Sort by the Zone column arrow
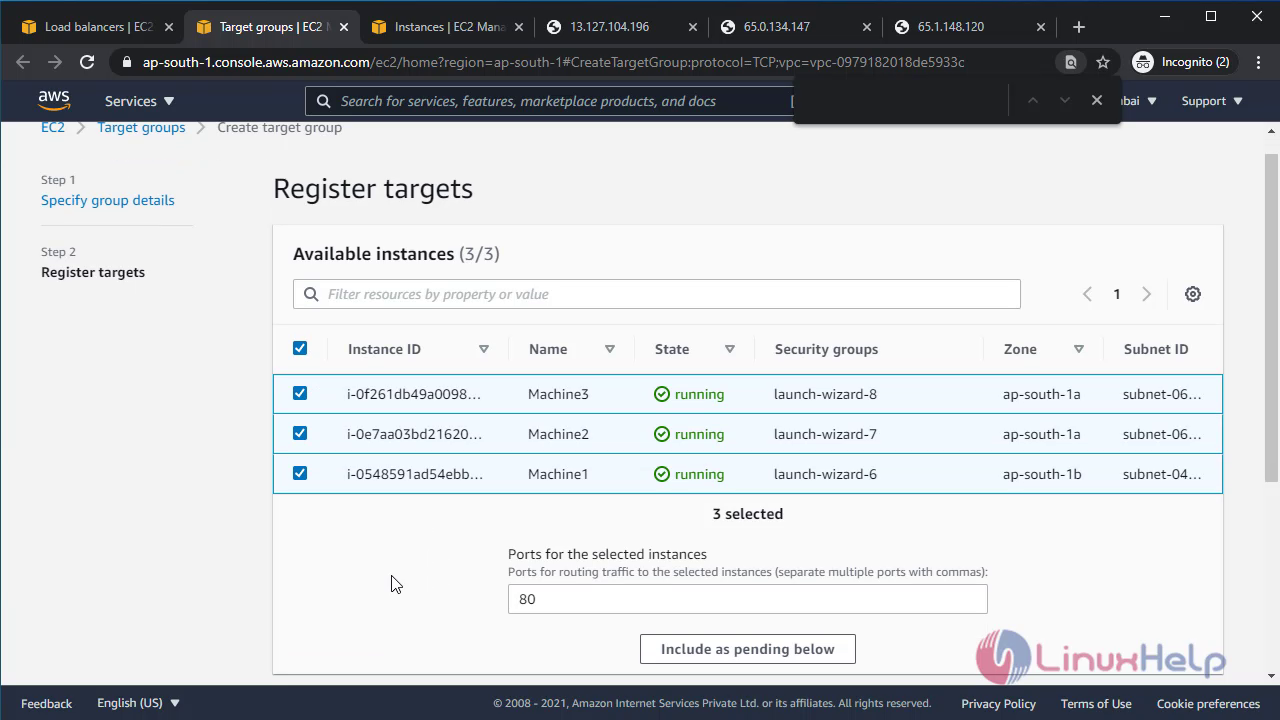 pos(1079,349)
